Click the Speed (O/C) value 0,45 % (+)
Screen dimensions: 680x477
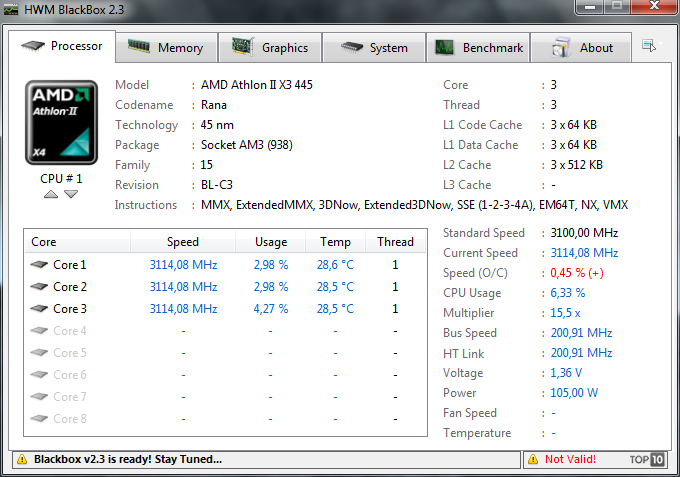tap(577, 273)
